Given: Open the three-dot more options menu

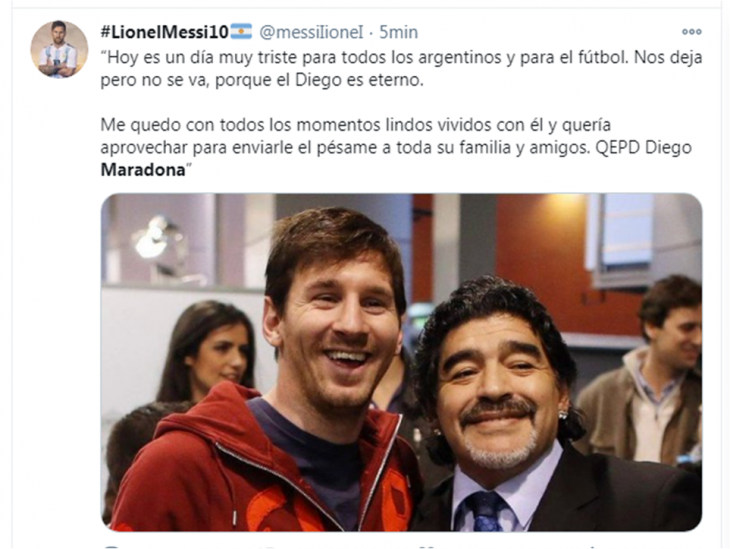Looking at the screenshot, I should pos(691,32).
